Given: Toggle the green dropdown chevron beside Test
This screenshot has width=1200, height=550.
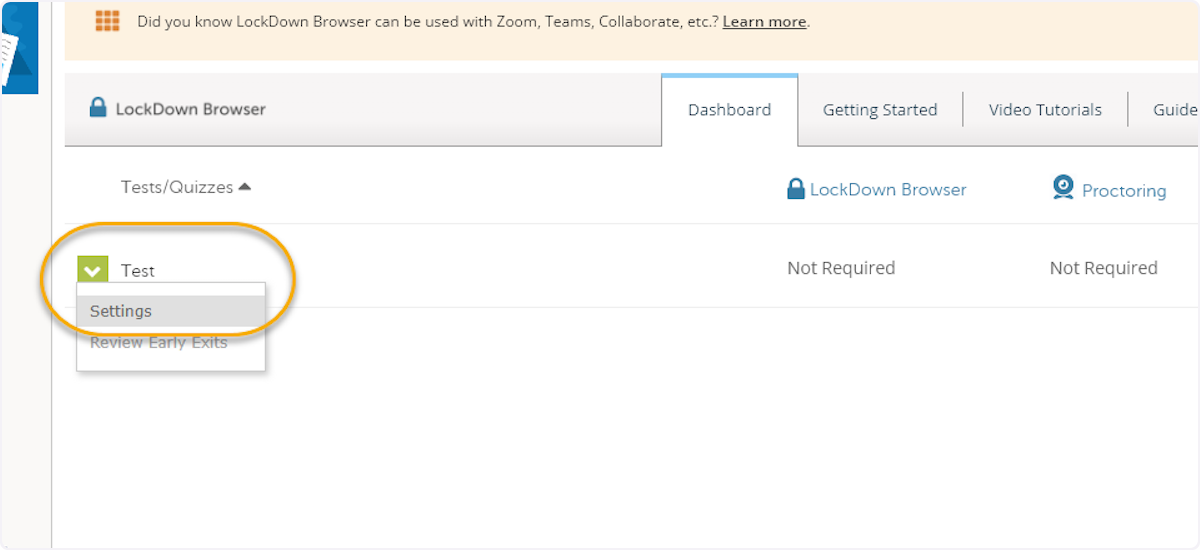Looking at the screenshot, I should tap(93, 270).
